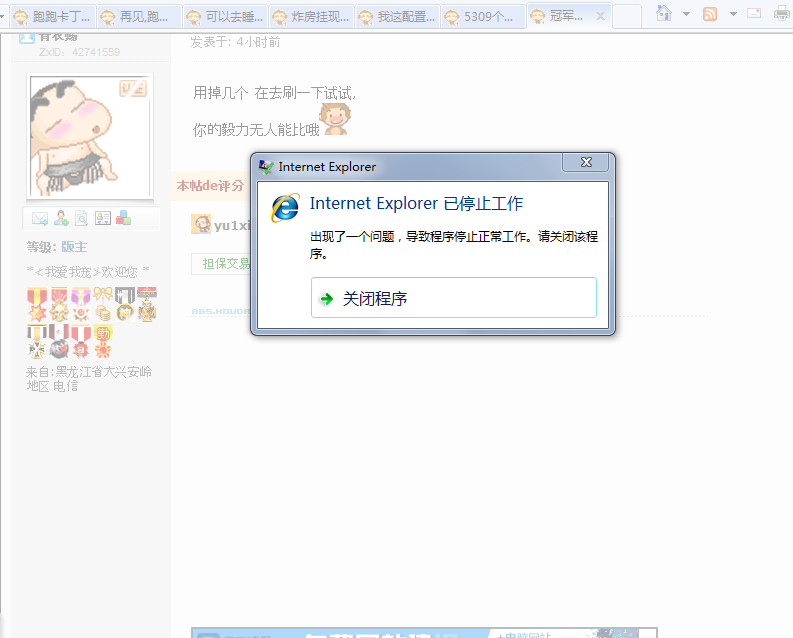This screenshot has height=638, width=793.
Task: Close the Internet Explorer error dialog
Action: click(x=586, y=162)
